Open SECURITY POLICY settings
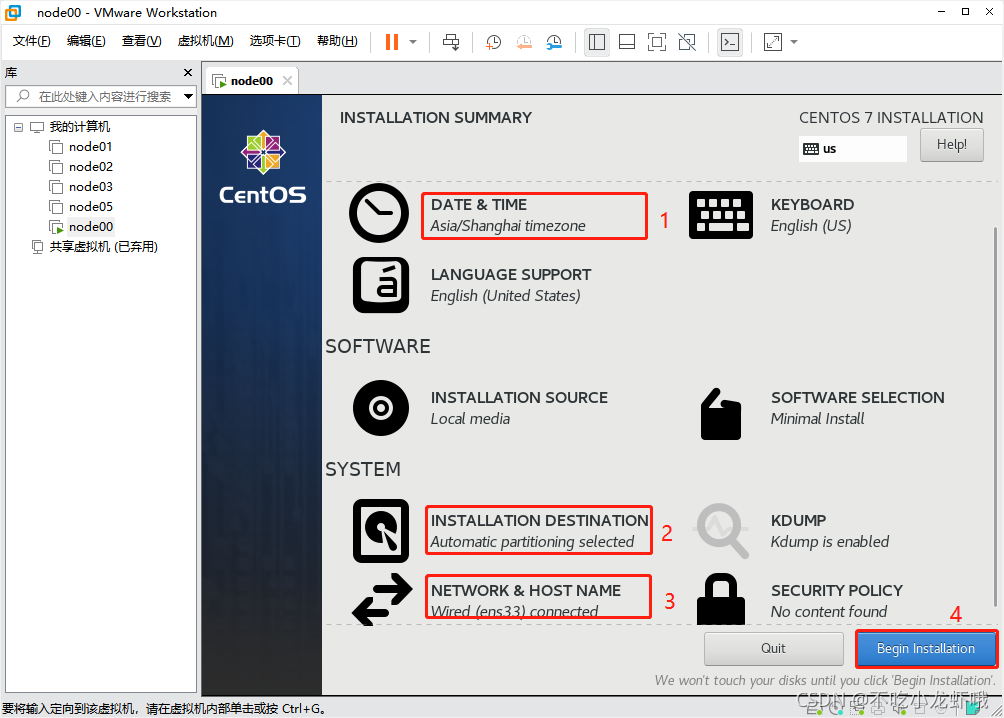This screenshot has height=718, width=1004. tap(837, 601)
